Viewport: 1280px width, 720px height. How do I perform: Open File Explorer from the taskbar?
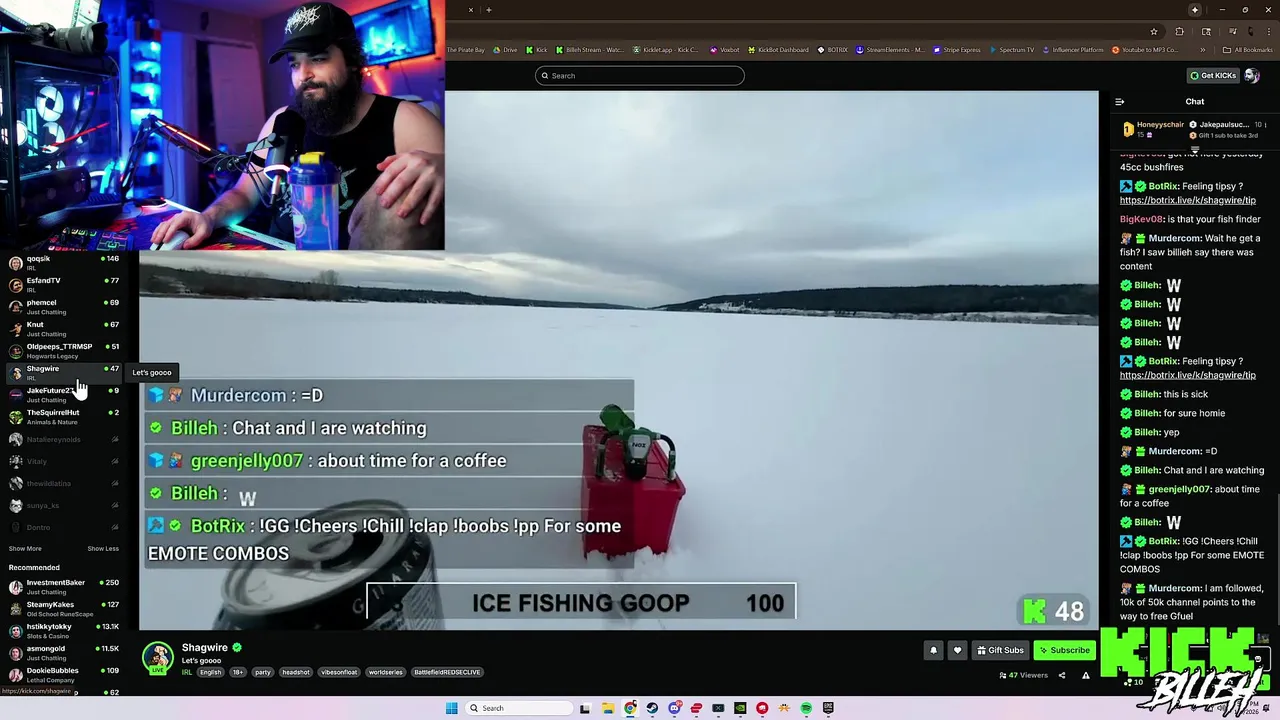coord(608,708)
